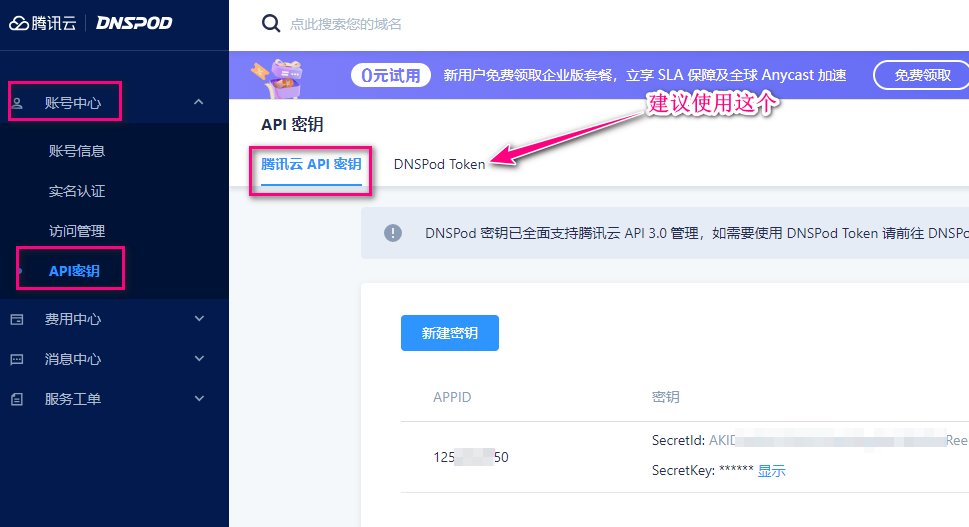Open 账号信息 page
The height and width of the screenshot is (527, 969).
pos(77,151)
